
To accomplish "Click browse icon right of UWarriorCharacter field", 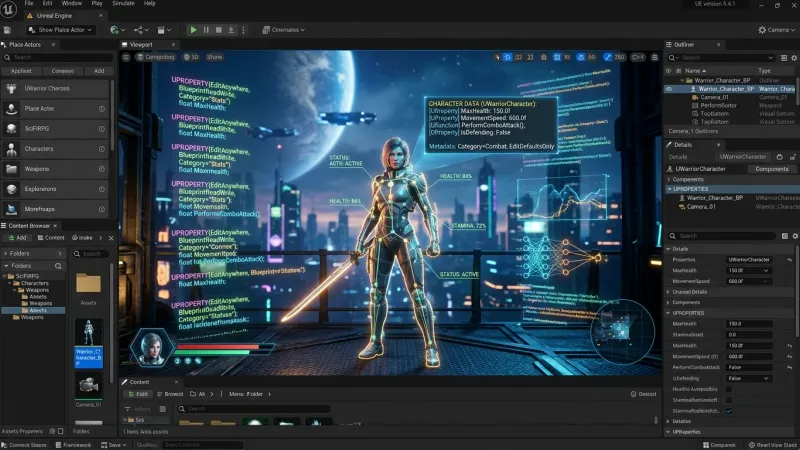I will coord(780,157).
